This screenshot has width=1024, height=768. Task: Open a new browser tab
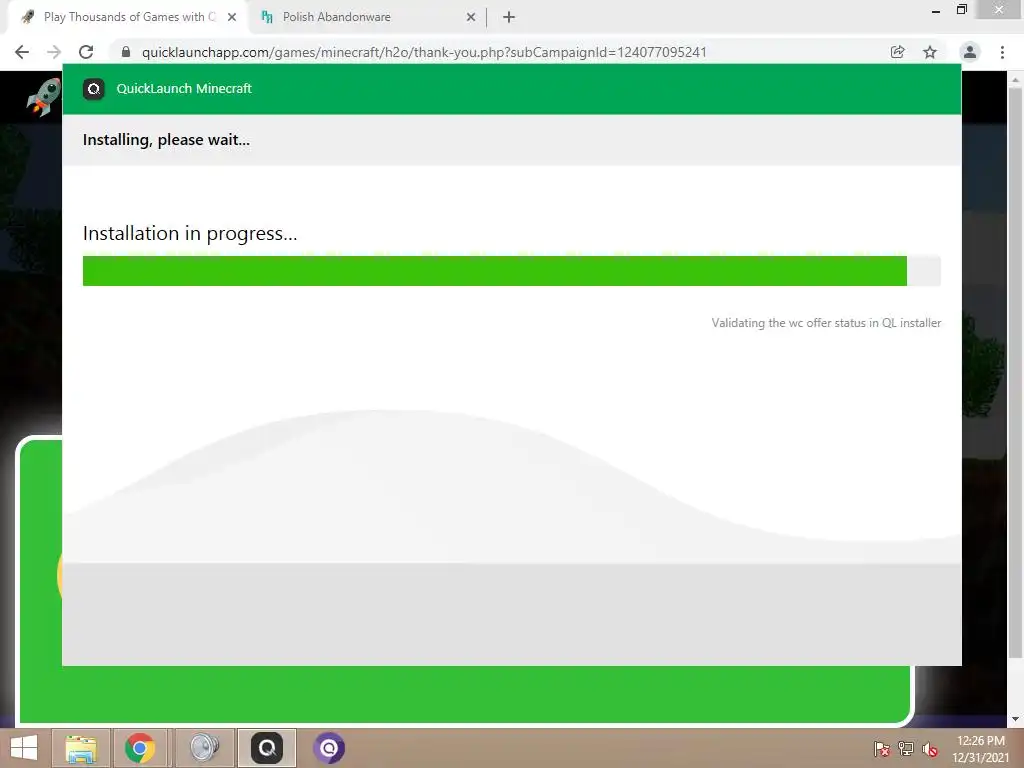click(x=509, y=17)
